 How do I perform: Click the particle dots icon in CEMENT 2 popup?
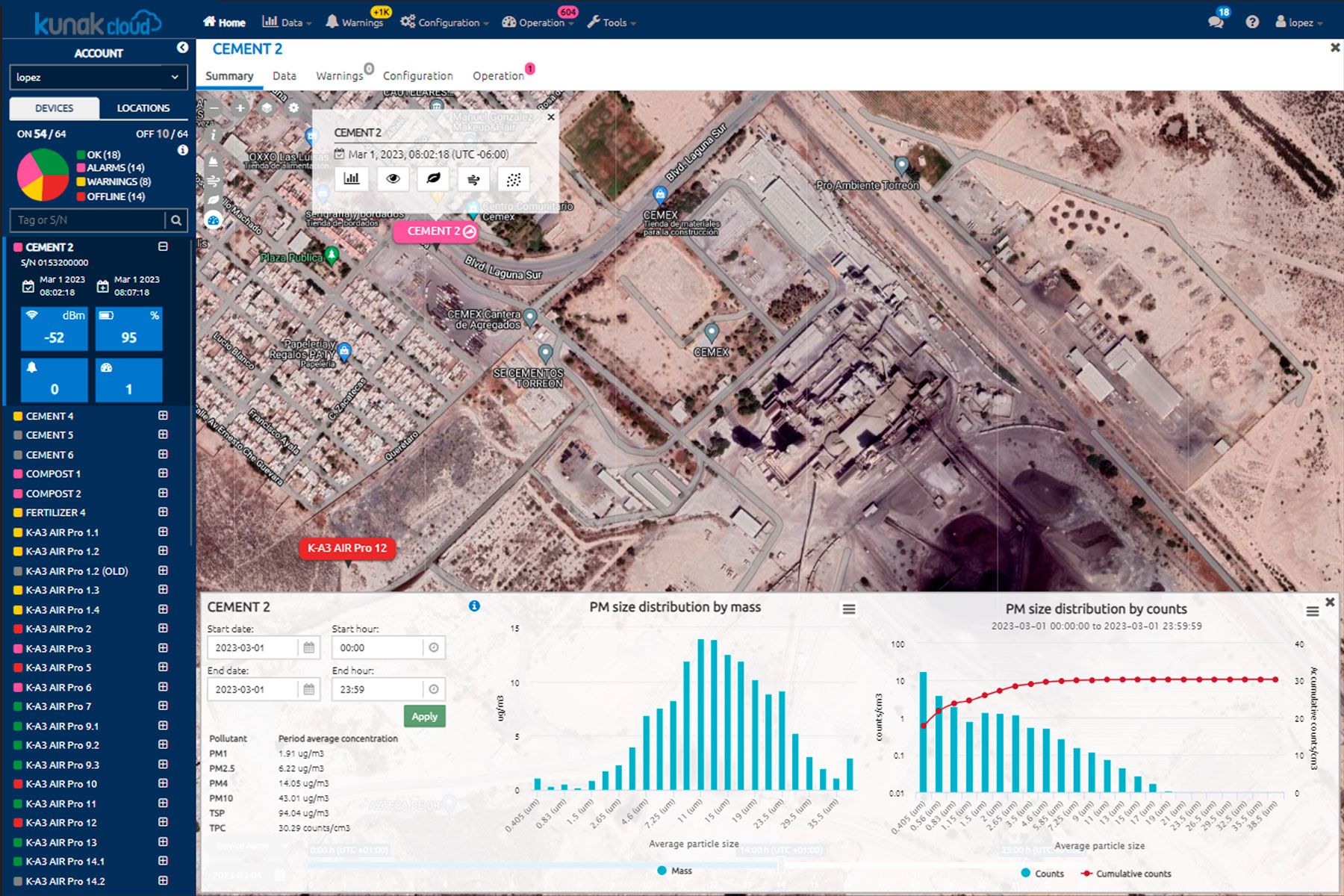[514, 179]
